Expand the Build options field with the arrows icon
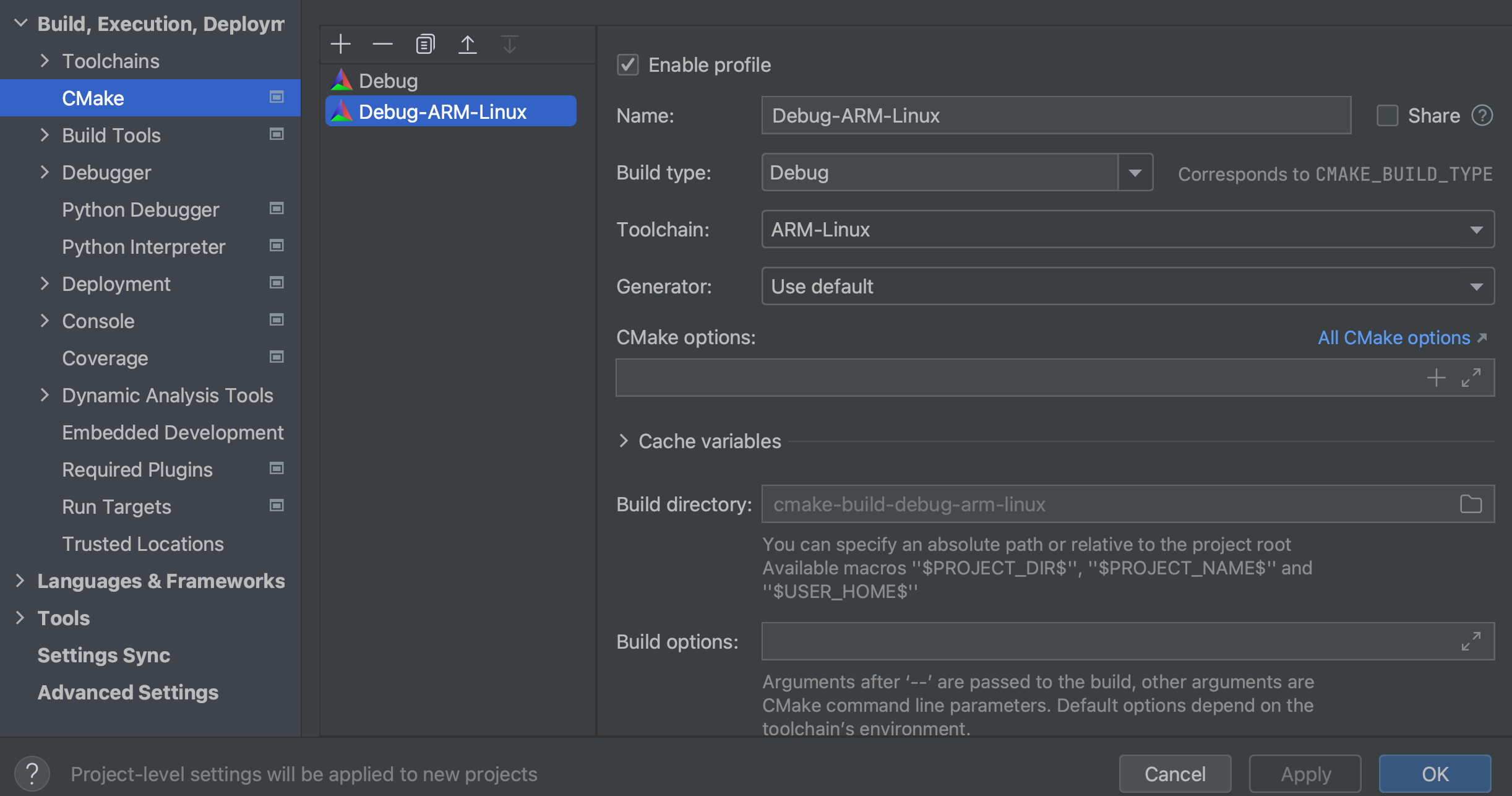This screenshot has width=1512, height=796. click(x=1471, y=641)
